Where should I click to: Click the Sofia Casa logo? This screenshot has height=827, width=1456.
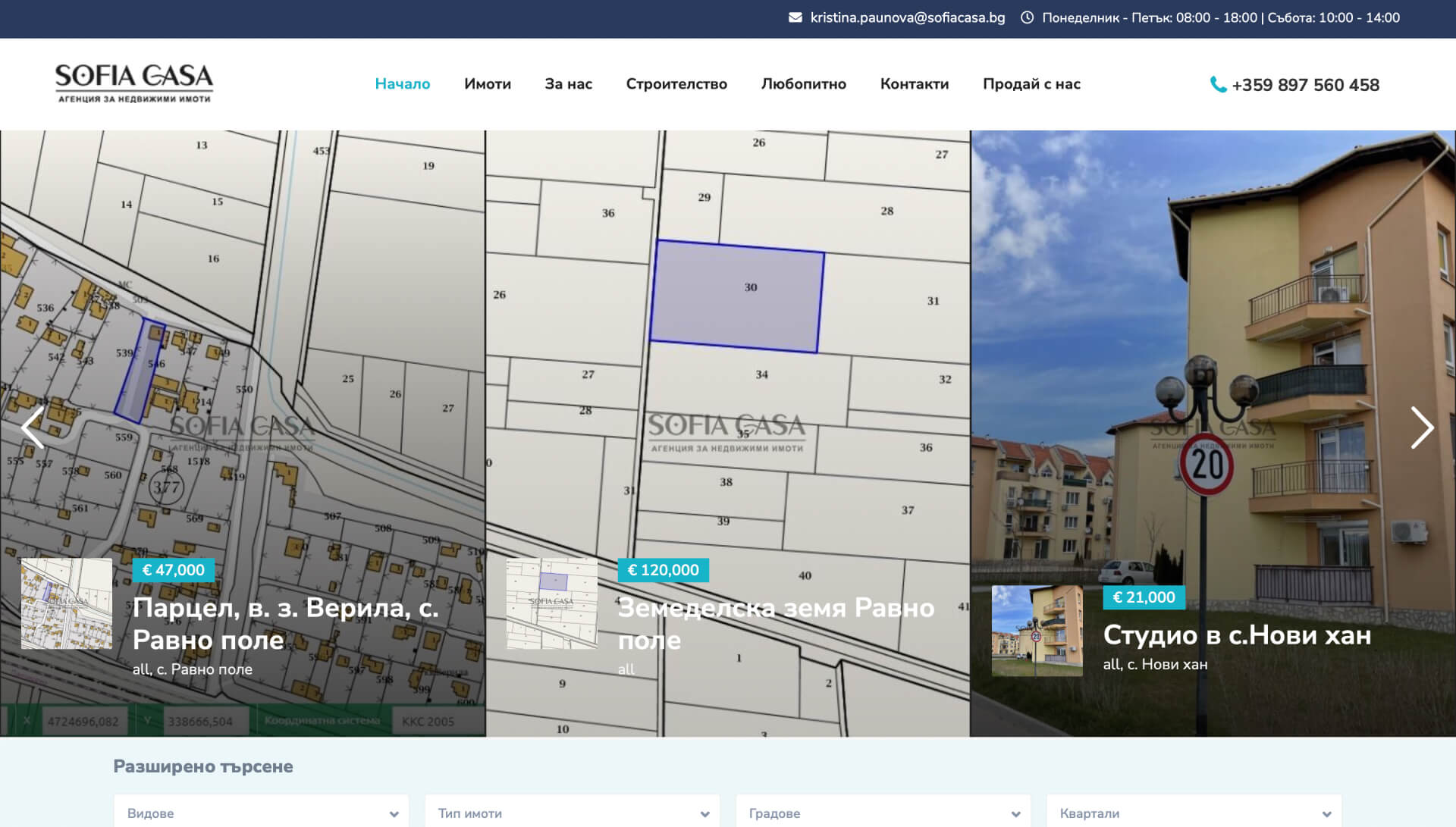coord(134,83)
